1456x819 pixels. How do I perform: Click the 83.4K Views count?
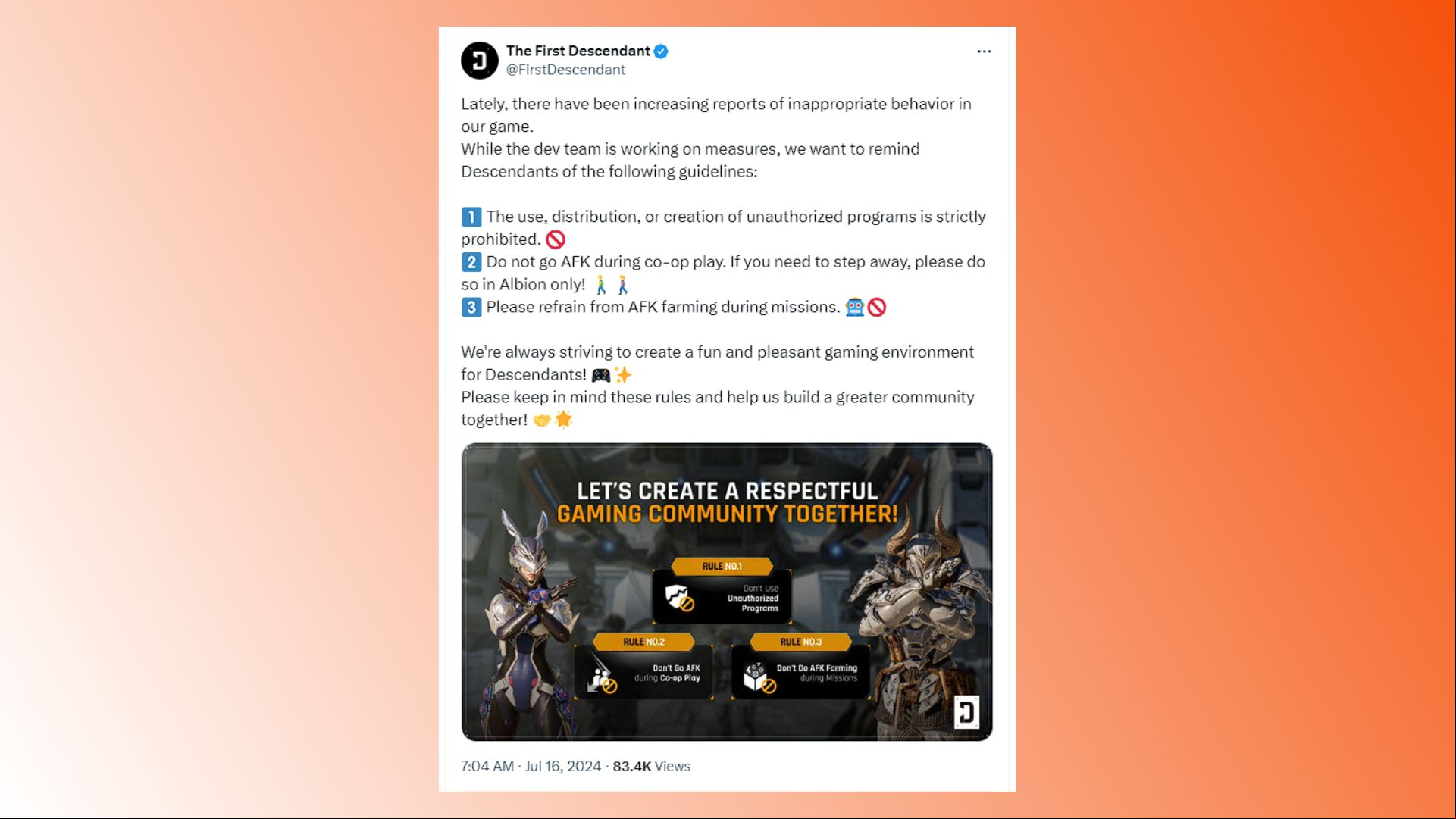651,767
